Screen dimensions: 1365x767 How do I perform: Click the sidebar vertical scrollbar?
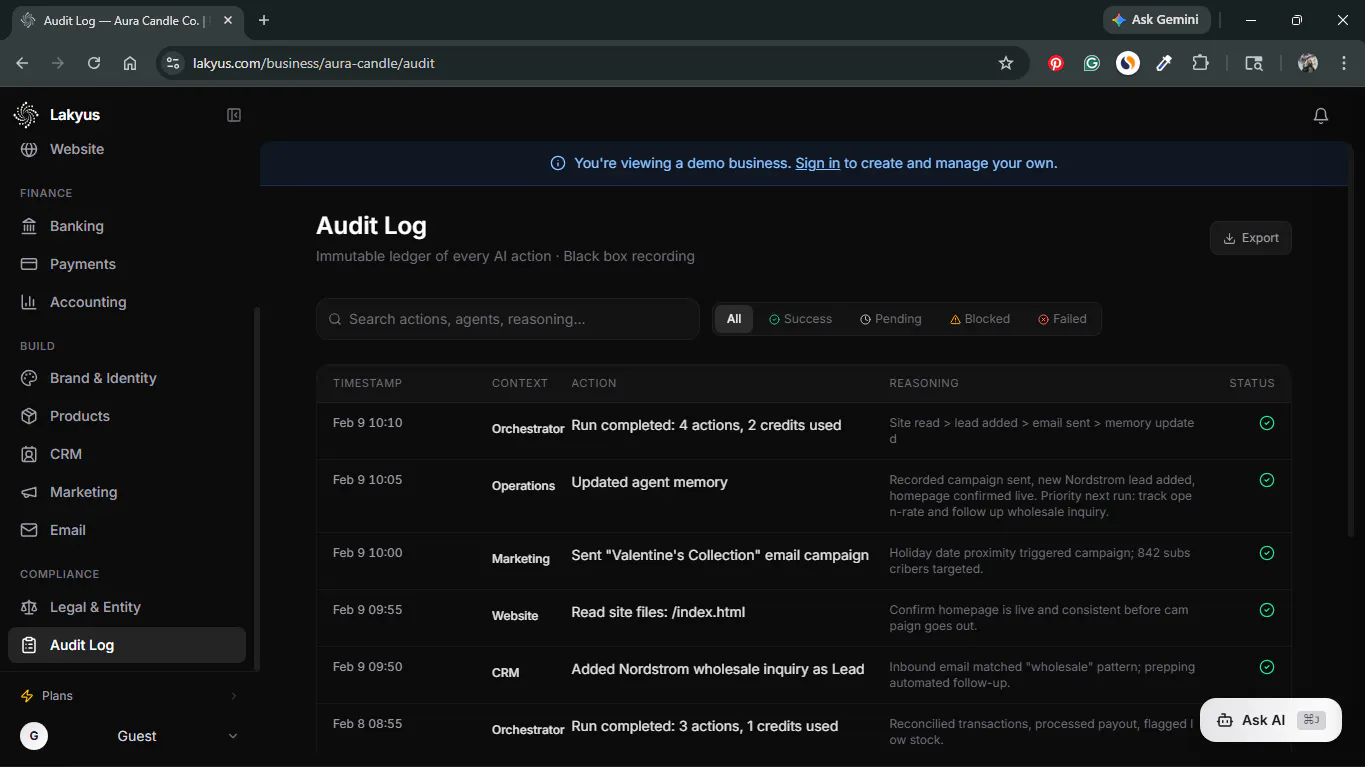[x=256, y=488]
